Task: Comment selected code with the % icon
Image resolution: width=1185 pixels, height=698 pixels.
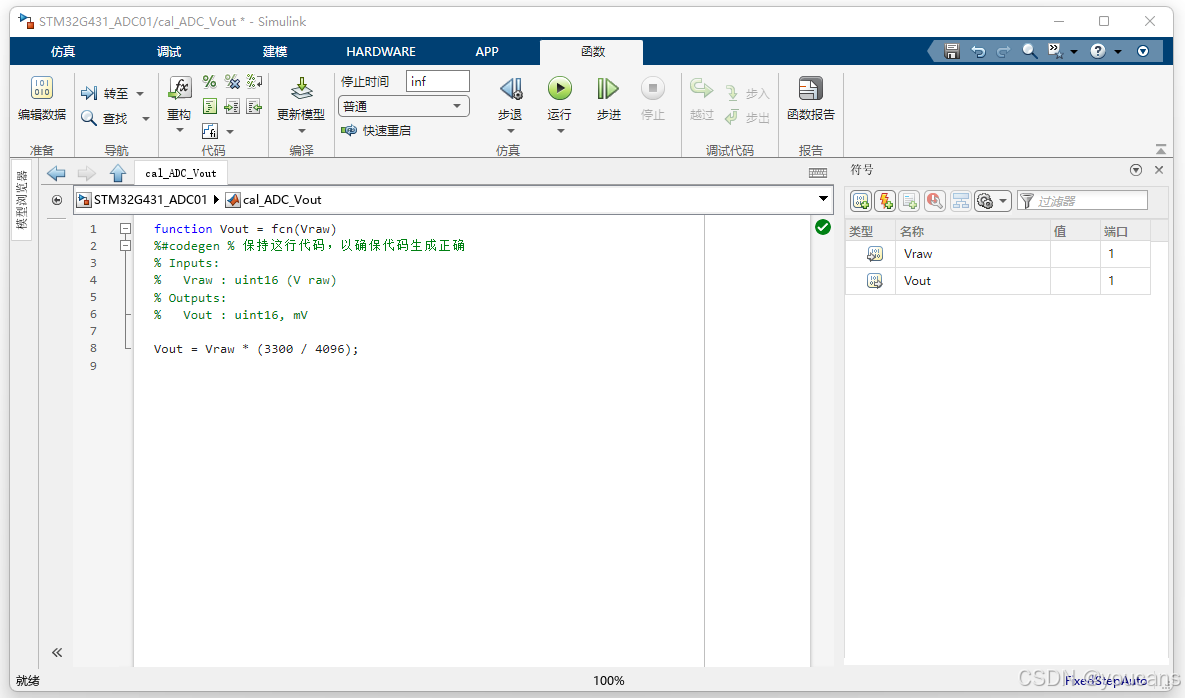Action: pos(209,82)
